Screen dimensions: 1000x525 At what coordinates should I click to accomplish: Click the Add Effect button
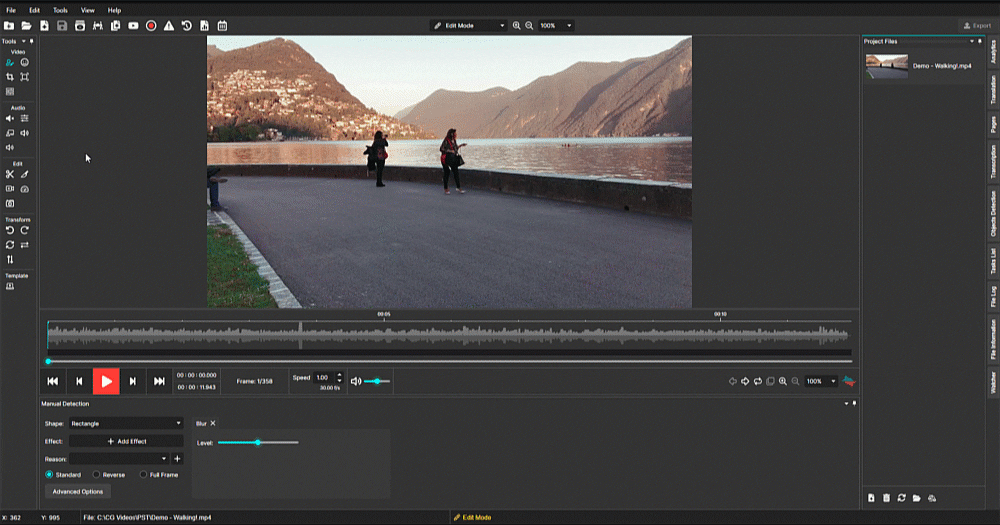pos(126,441)
